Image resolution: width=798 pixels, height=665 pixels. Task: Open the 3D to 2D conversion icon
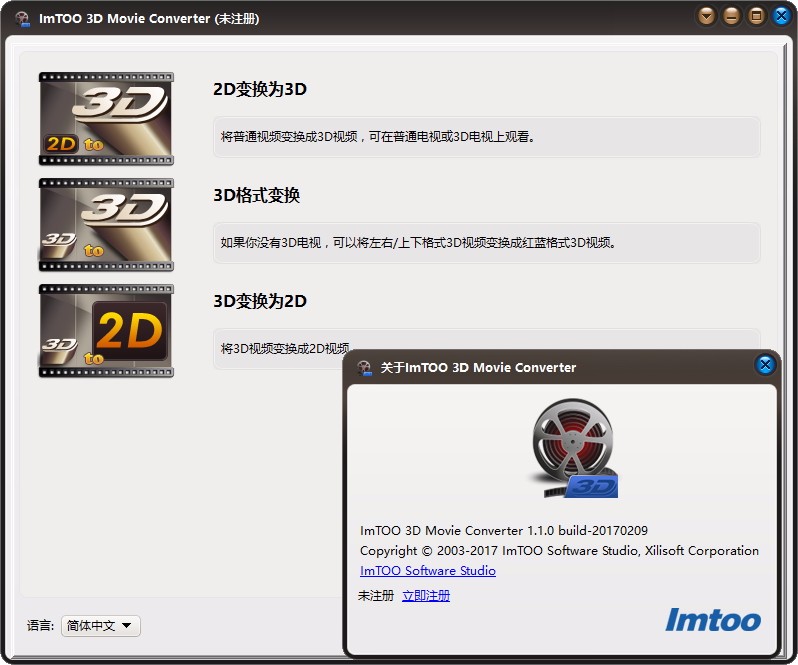[106, 331]
